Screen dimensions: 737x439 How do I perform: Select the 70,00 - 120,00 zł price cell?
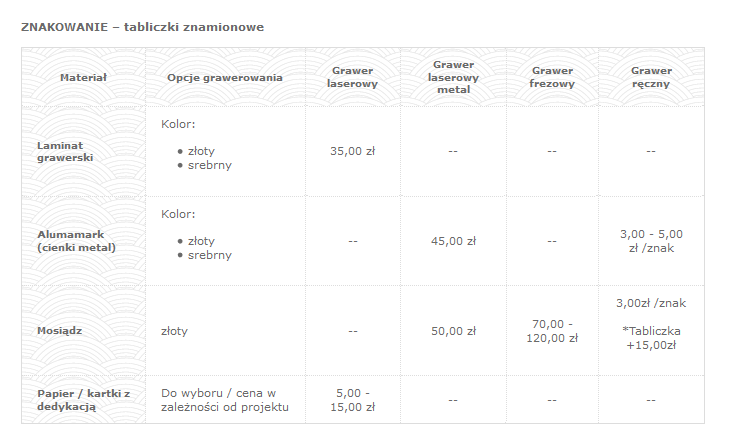[x=552, y=331]
